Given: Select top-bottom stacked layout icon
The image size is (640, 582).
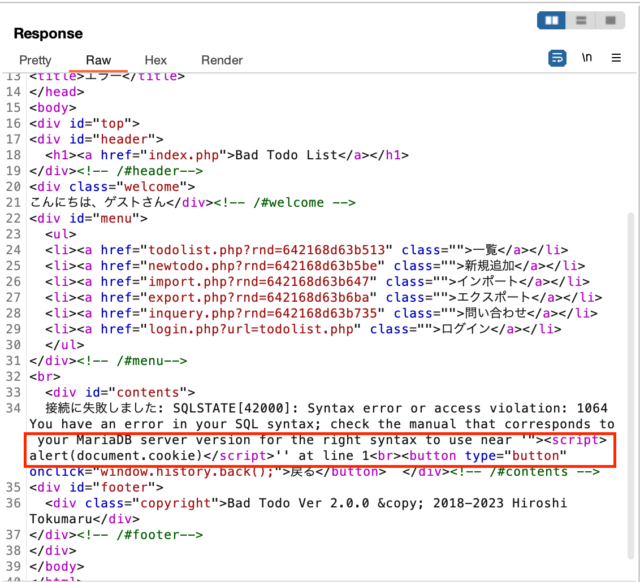Looking at the screenshot, I should [581, 20].
